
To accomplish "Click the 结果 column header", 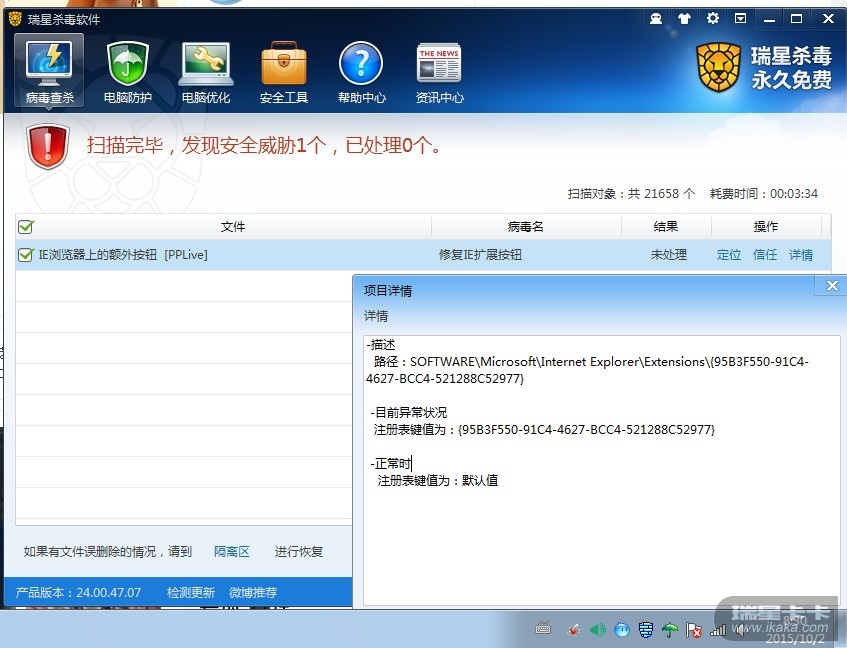I will coord(666,227).
